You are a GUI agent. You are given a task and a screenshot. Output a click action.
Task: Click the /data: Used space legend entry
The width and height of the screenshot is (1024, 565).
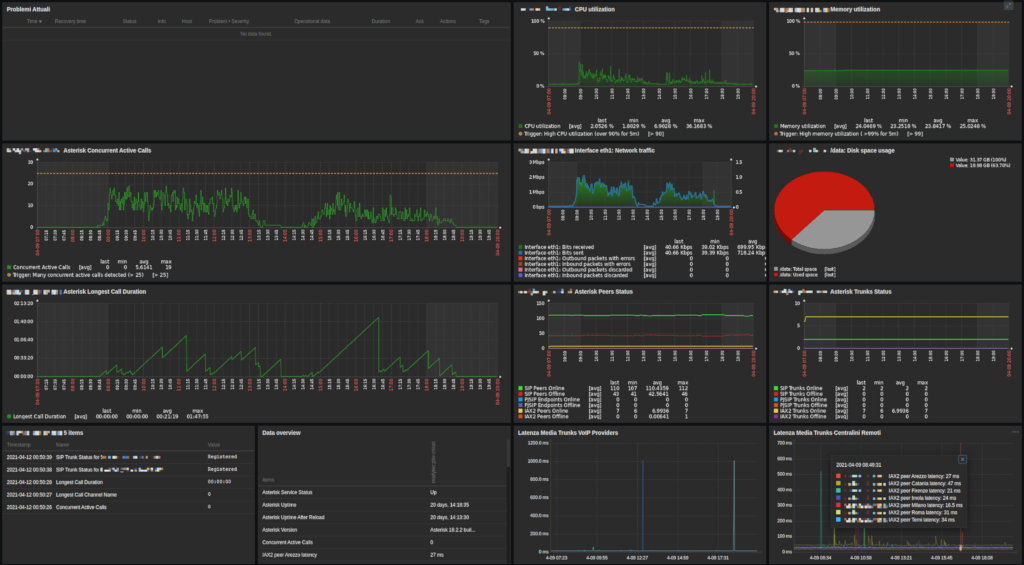coord(795,275)
